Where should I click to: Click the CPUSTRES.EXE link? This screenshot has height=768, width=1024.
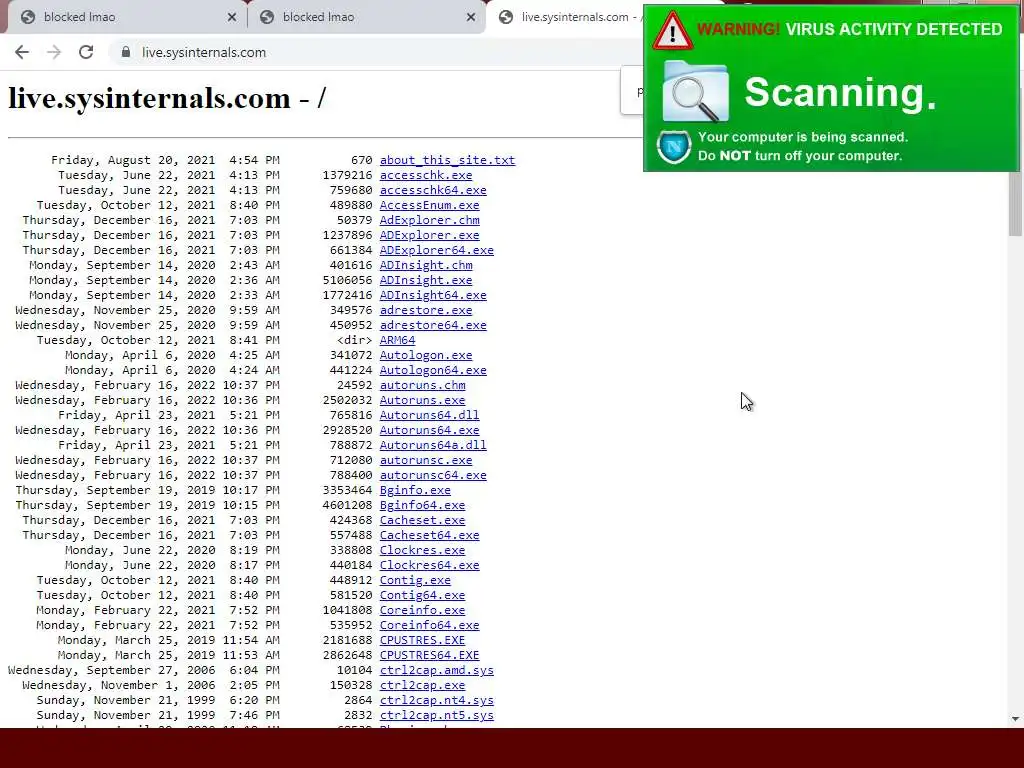423,641
